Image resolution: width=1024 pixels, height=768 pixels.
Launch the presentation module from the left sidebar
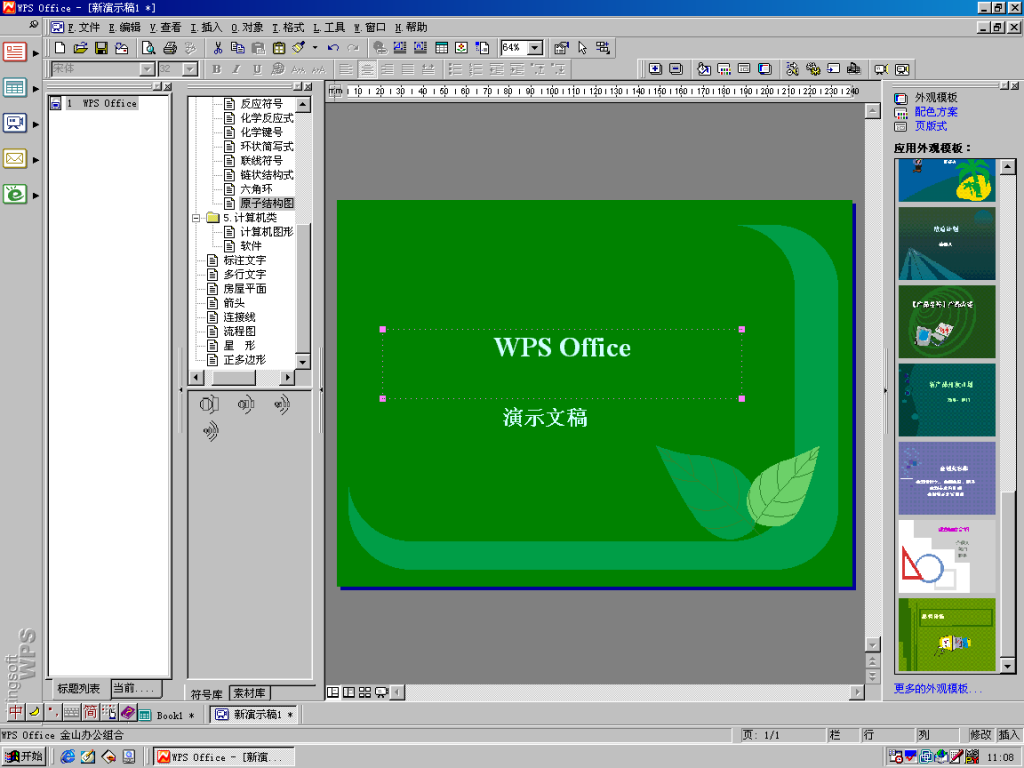14,123
